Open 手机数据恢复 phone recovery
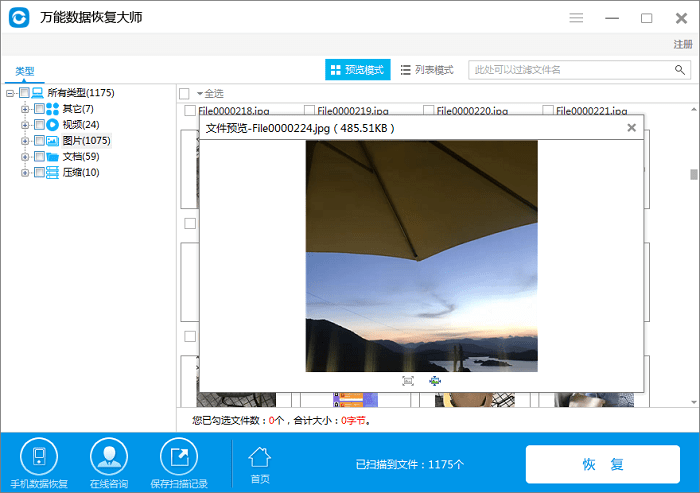Viewport: 700px width, 493px height. pos(39,463)
